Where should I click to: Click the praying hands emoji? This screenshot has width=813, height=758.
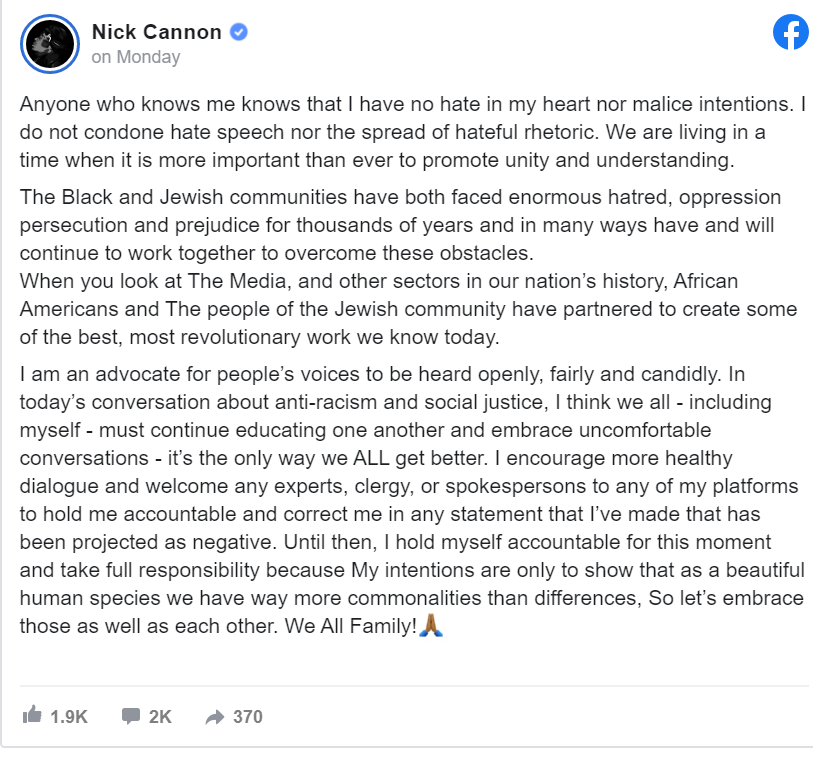430,625
